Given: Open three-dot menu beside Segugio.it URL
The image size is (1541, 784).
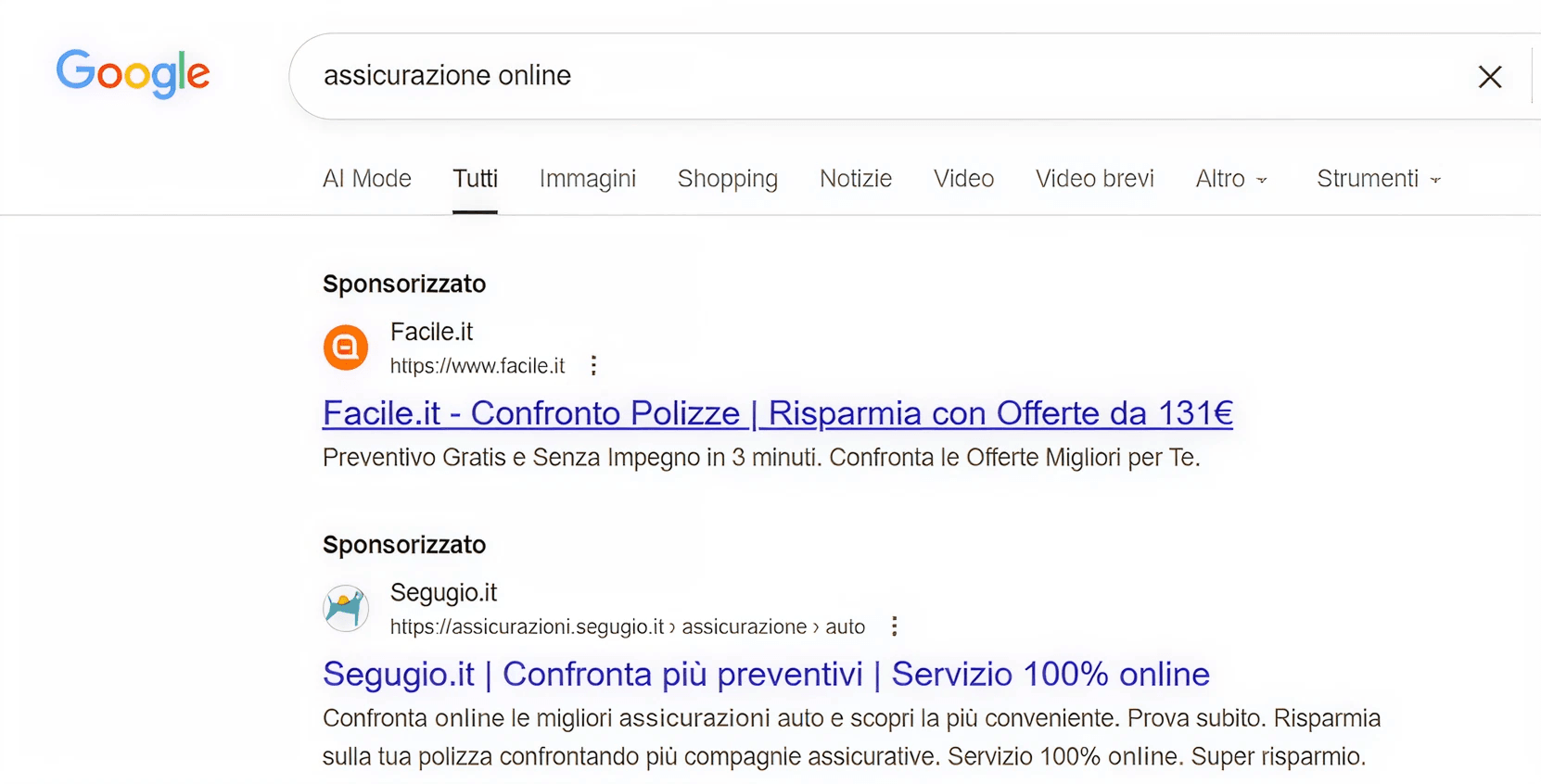Looking at the screenshot, I should (x=894, y=626).
